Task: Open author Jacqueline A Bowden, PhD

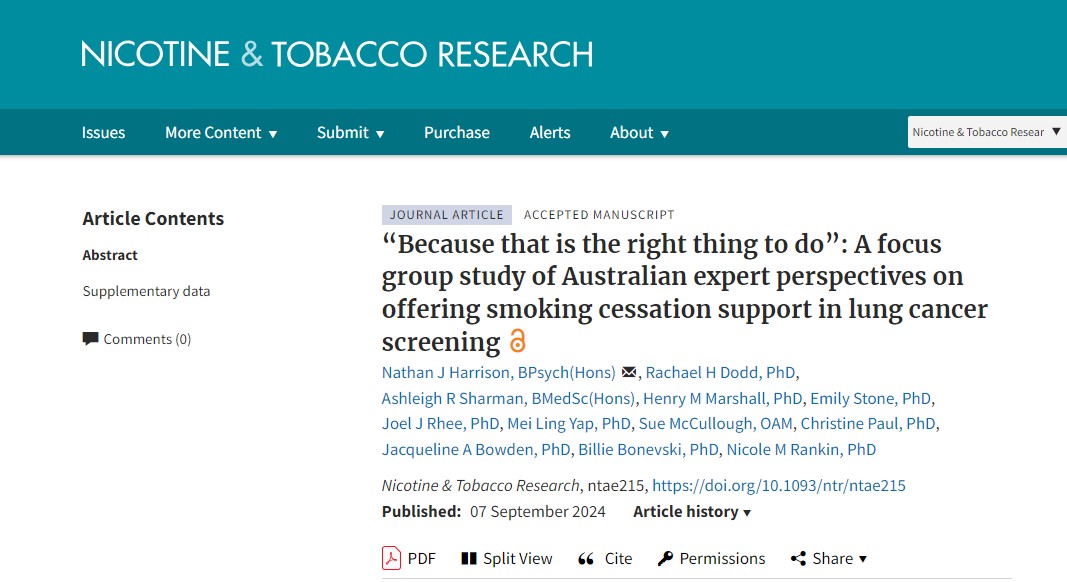Action: click(476, 450)
